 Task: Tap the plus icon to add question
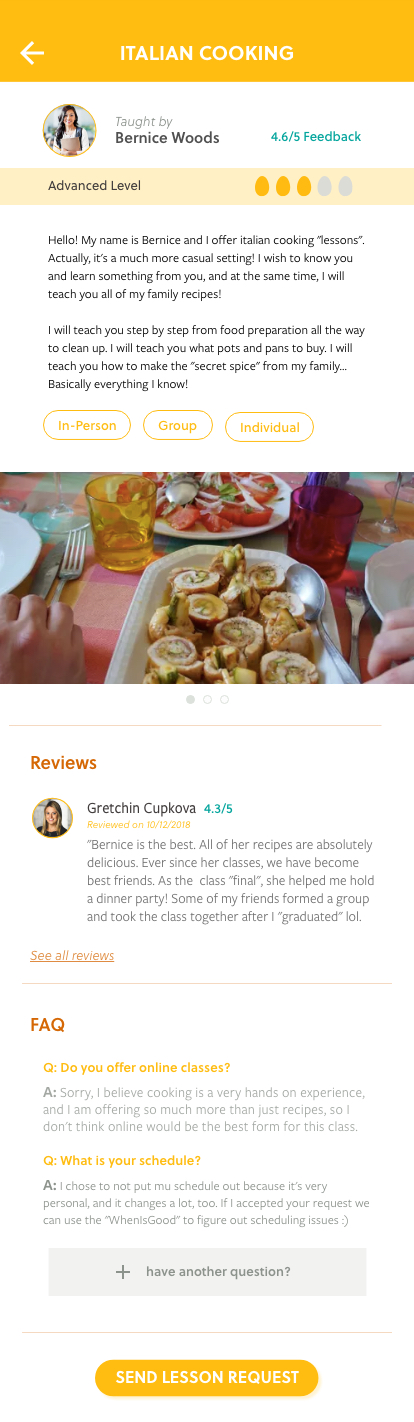[x=123, y=1272]
